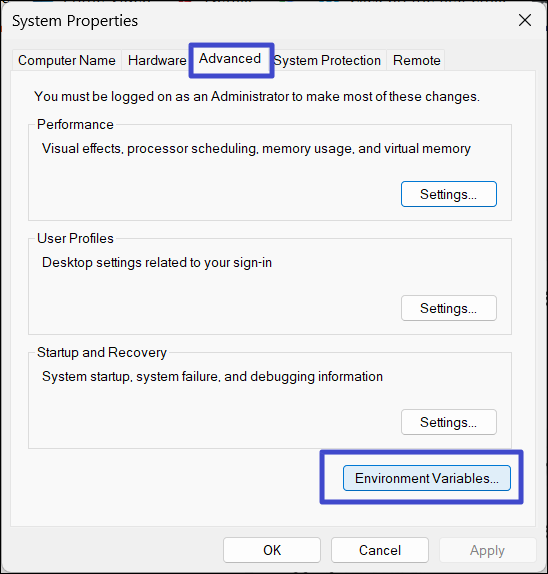Open User Profiles Settings
548x574 pixels.
449,308
